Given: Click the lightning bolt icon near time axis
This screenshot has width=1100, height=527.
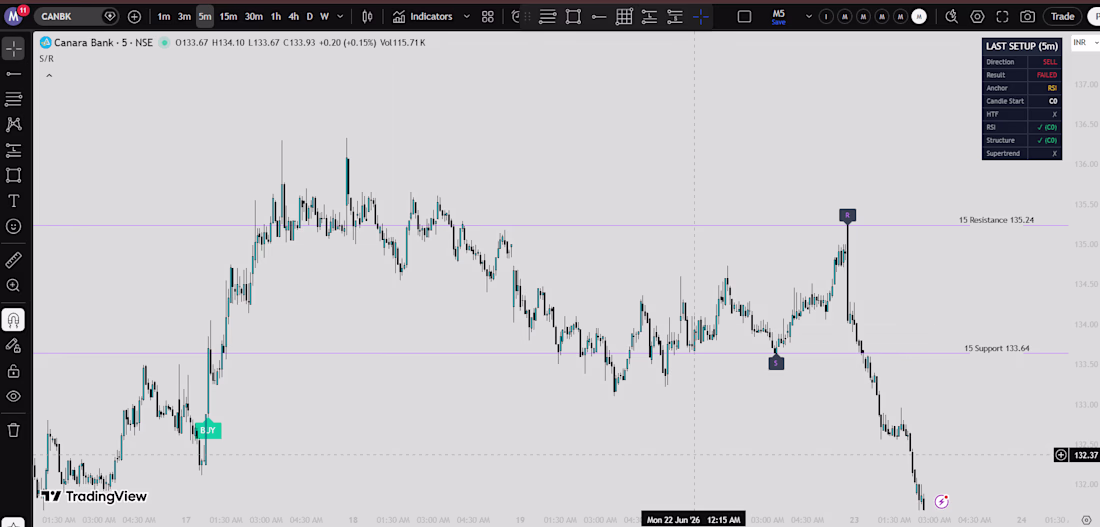Looking at the screenshot, I should click(941, 501).
